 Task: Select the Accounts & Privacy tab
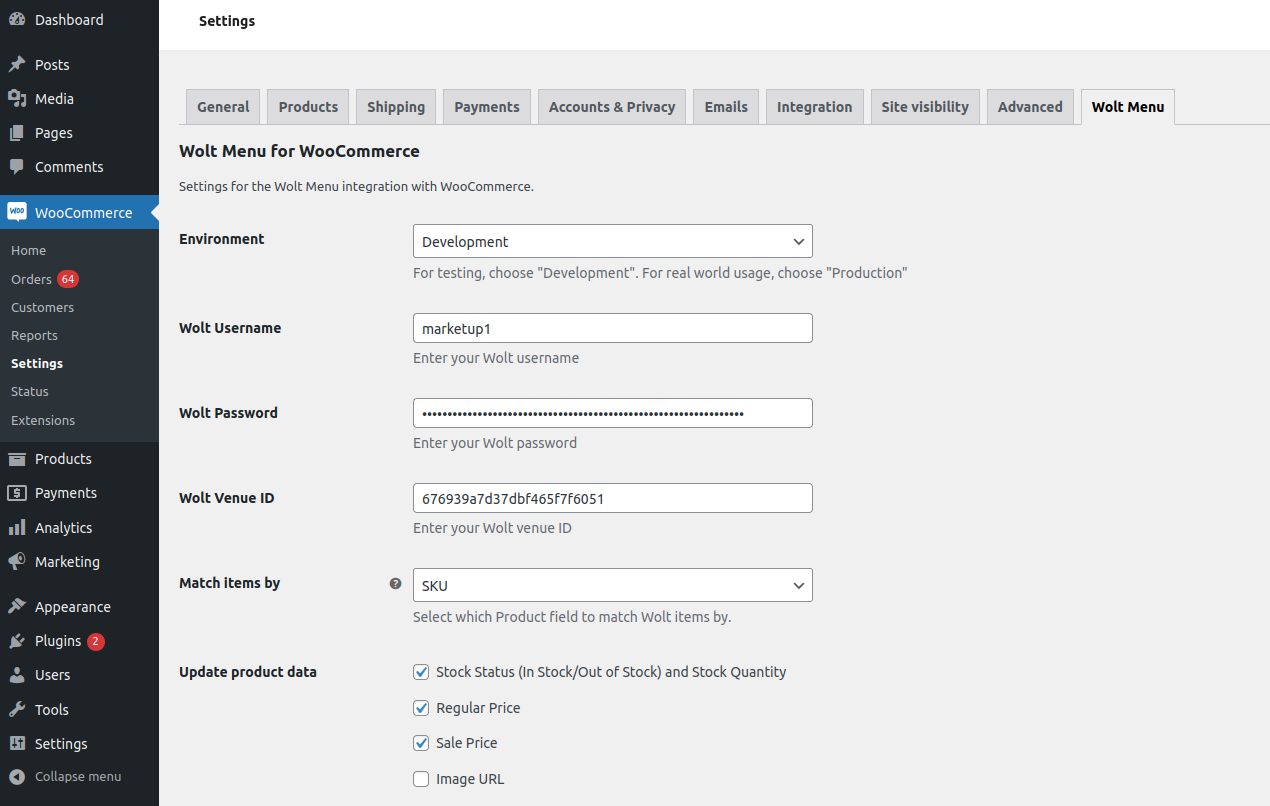click(612, 107)
